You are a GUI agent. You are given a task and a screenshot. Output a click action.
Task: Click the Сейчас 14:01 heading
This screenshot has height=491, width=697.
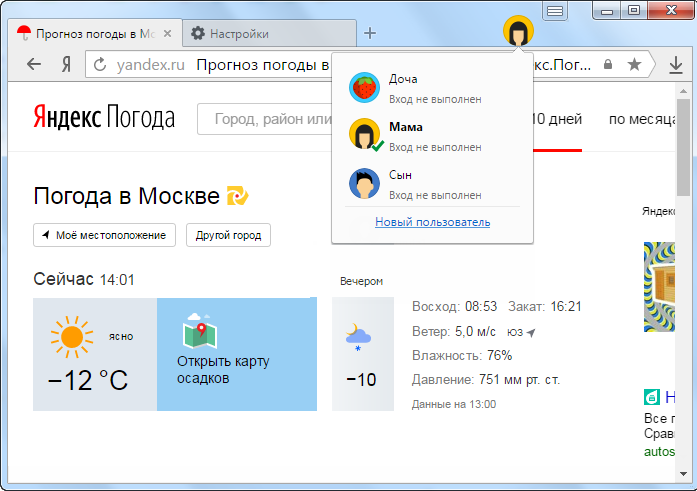point(84,279)
